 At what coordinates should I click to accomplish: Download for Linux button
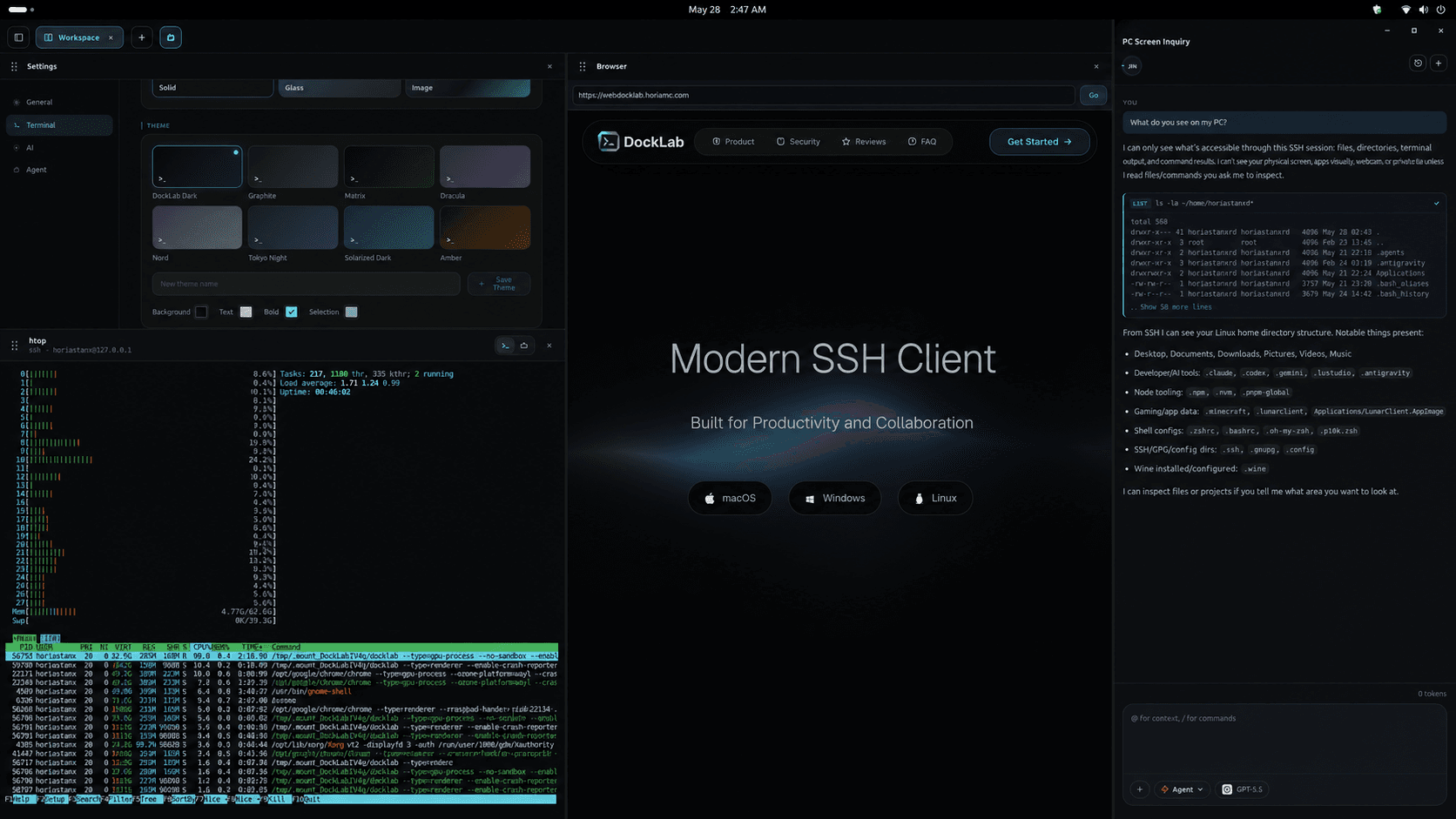(x=934, y=499)
